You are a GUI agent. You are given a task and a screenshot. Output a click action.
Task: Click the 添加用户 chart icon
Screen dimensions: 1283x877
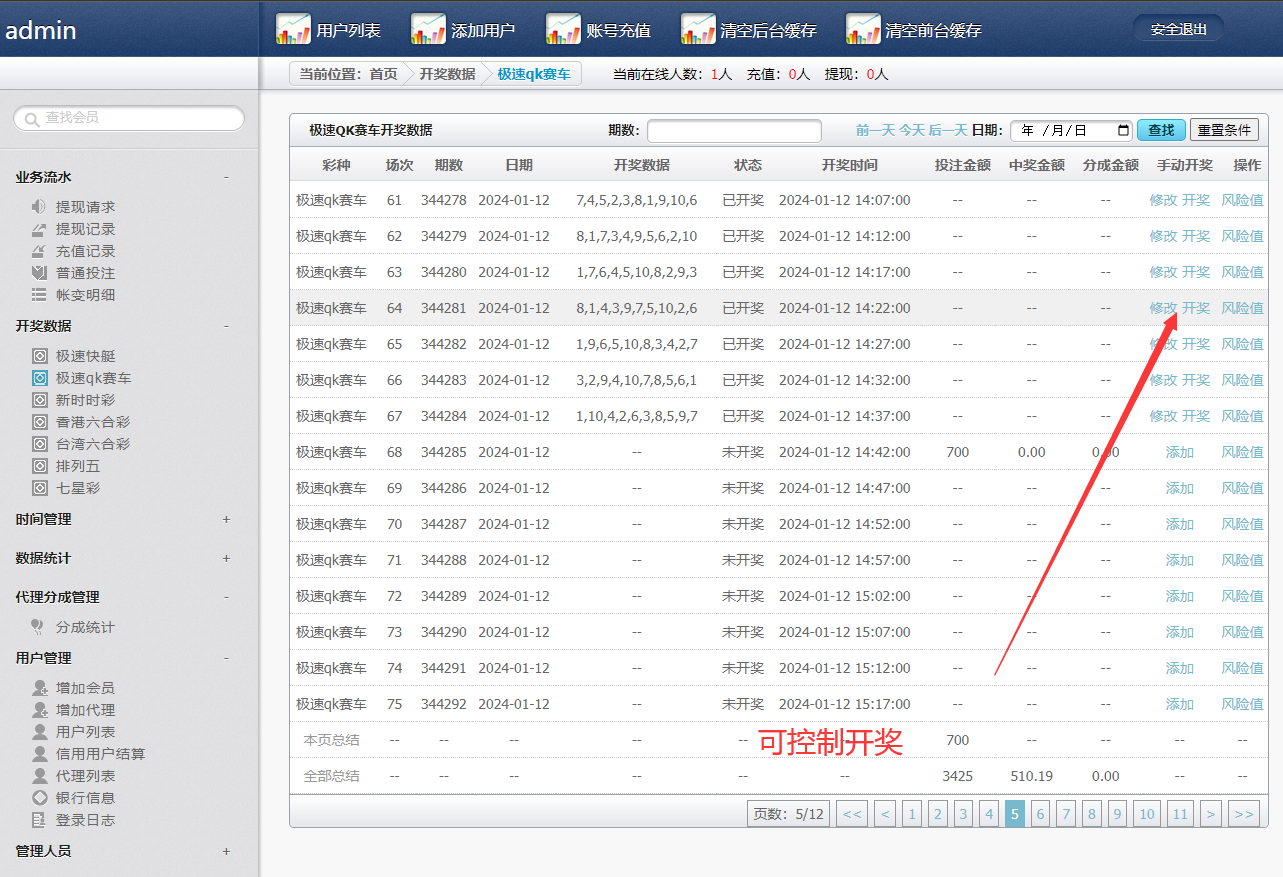(x=428, y=29)
